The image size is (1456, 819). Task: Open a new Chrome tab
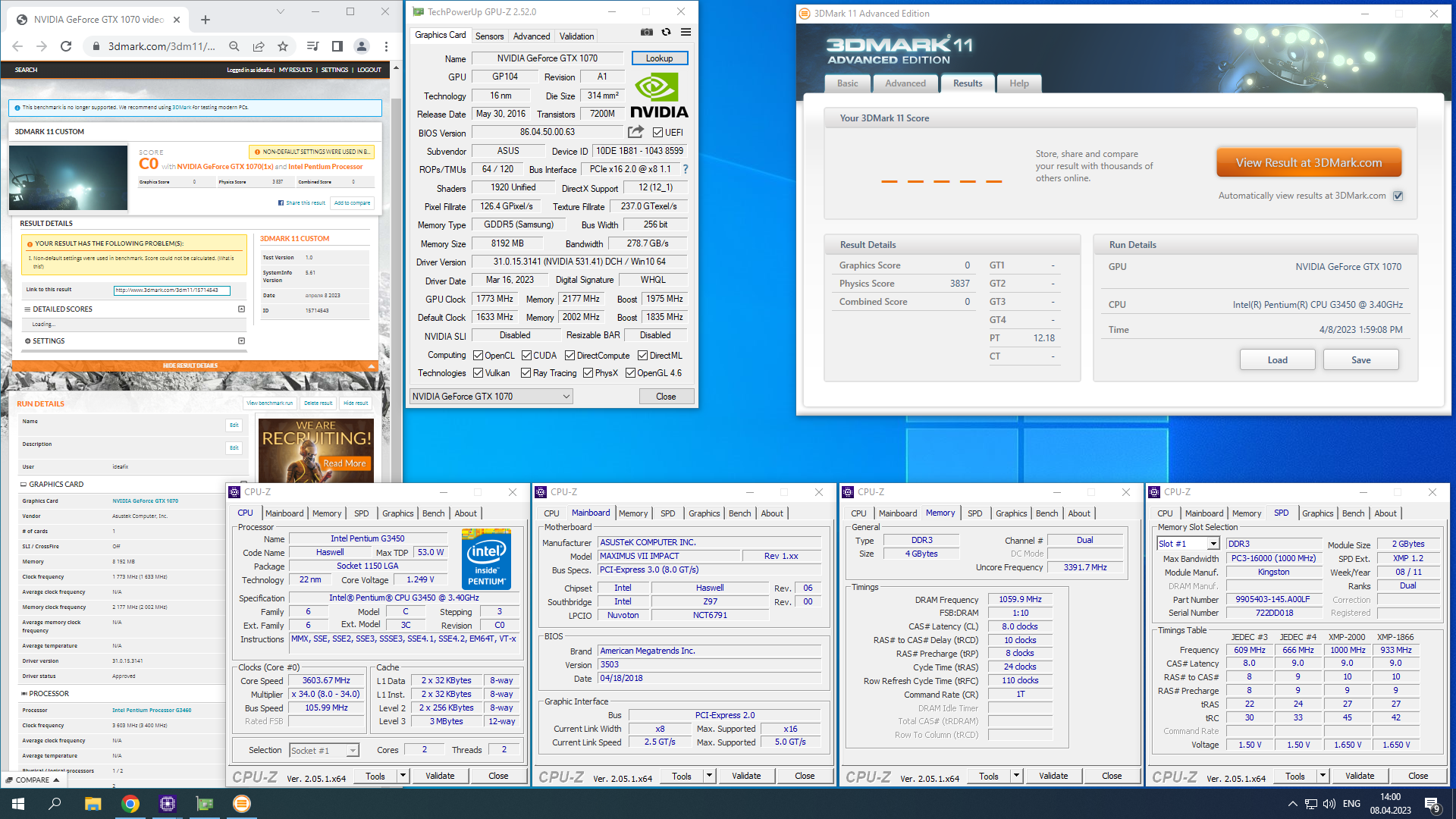coord(206,20)
